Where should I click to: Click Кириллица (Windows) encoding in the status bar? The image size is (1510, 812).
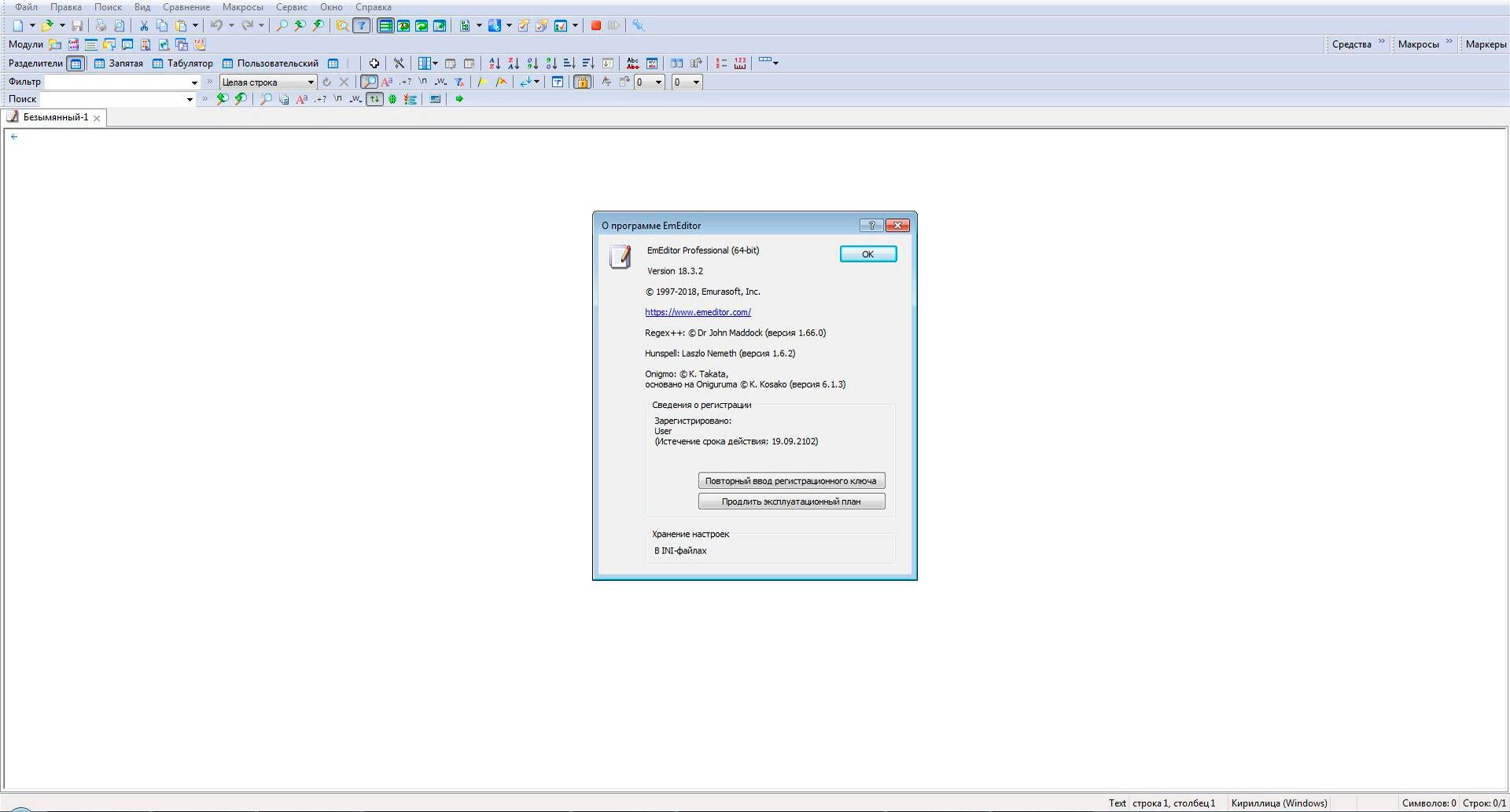pos(1280,803)
